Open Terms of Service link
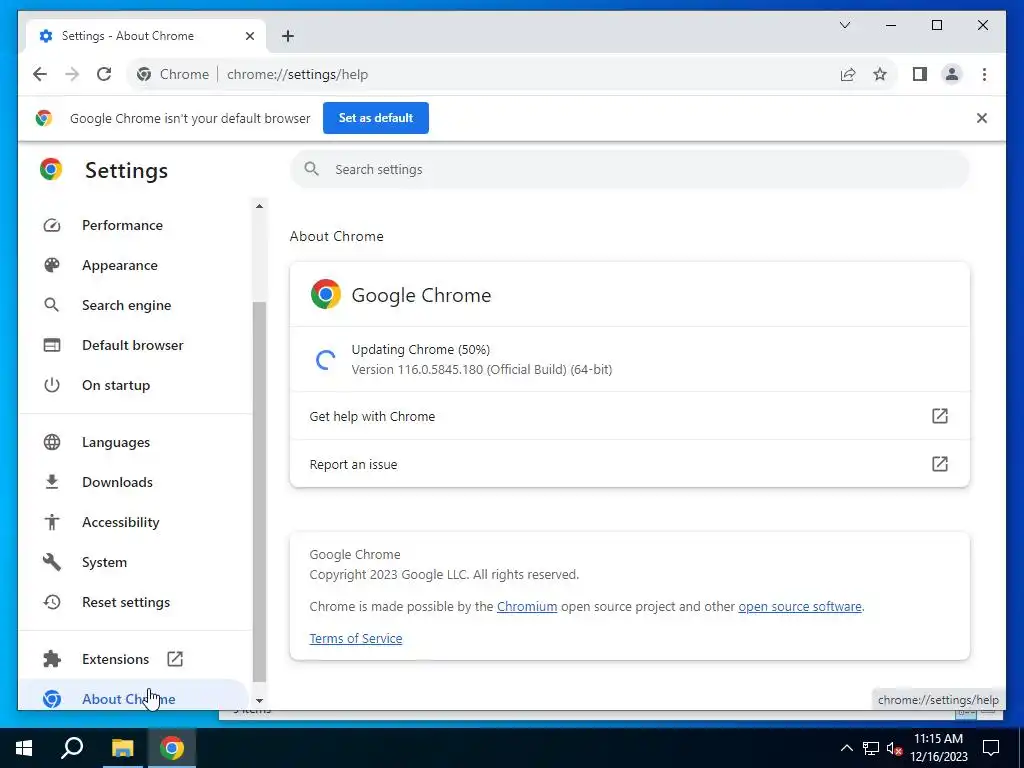1024x768 pixels. point(355,639)
